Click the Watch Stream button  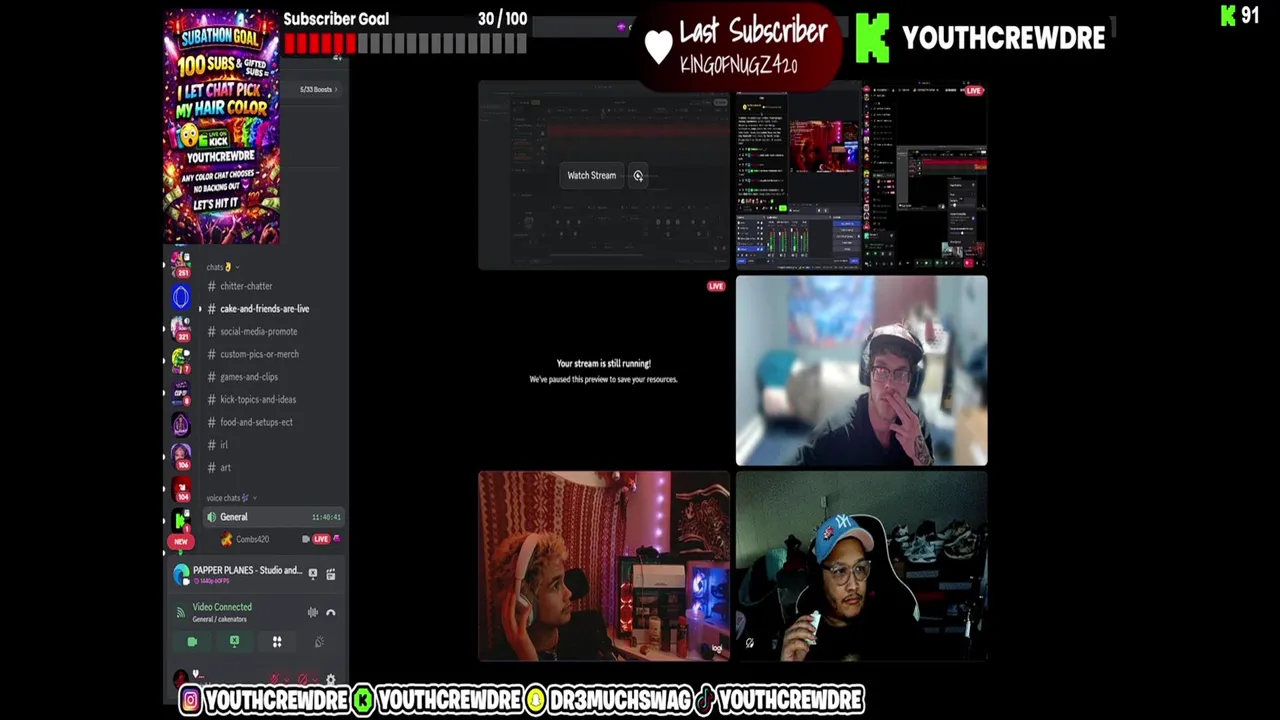tap(592, 176)
